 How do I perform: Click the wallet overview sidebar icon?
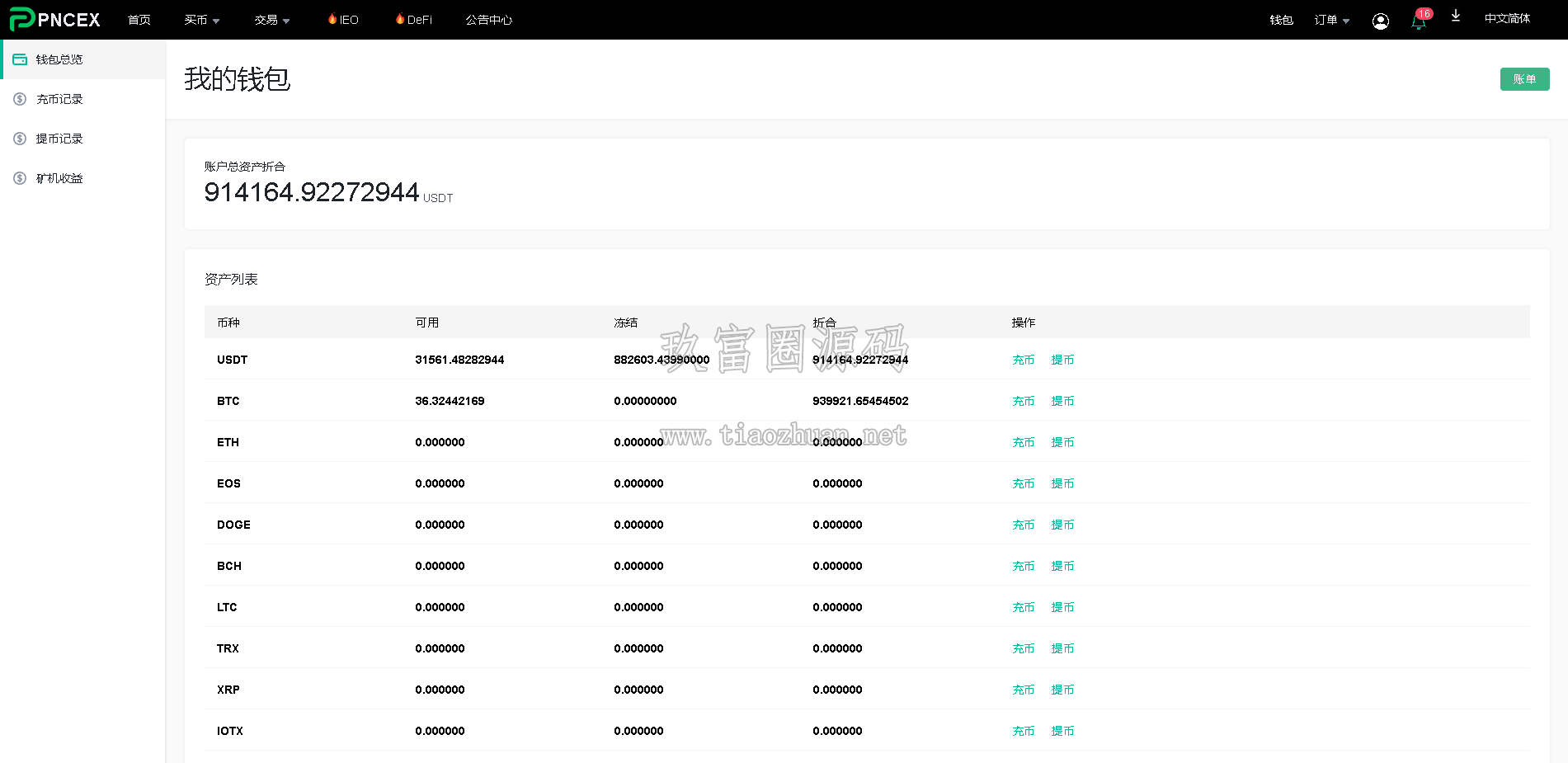20,59
